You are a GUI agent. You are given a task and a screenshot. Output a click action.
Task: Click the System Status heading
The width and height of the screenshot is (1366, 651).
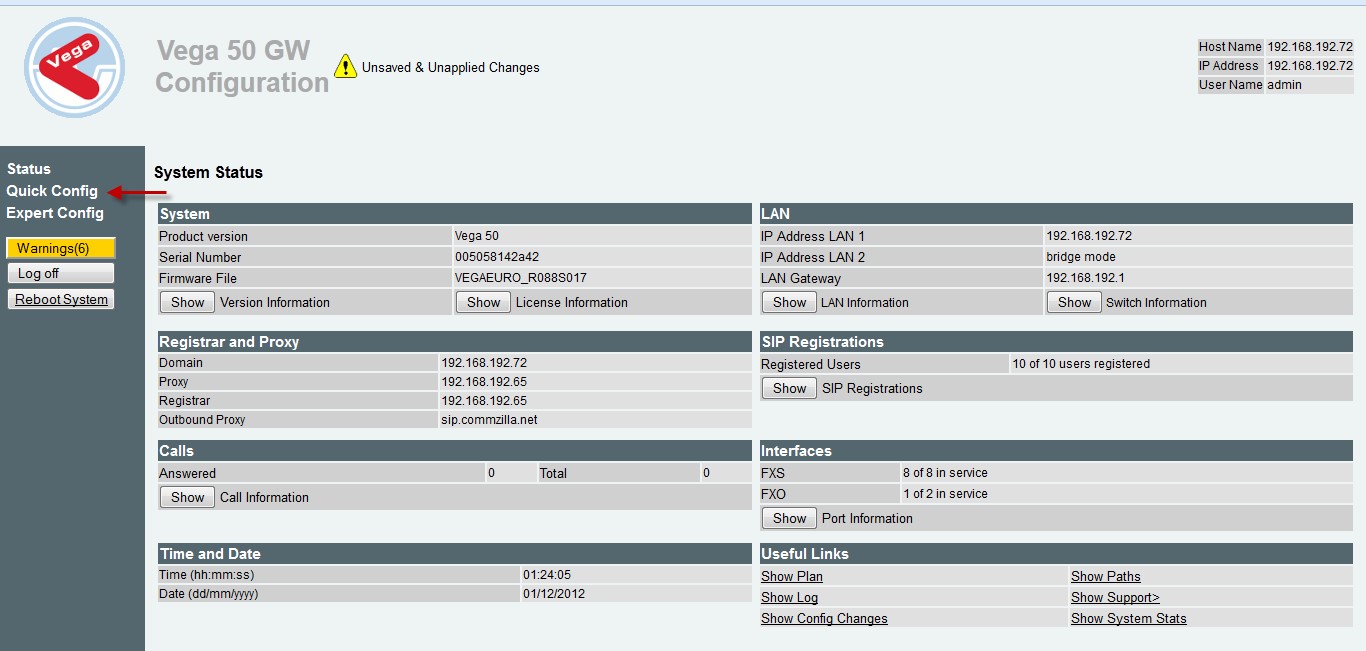tap(208, 173)
